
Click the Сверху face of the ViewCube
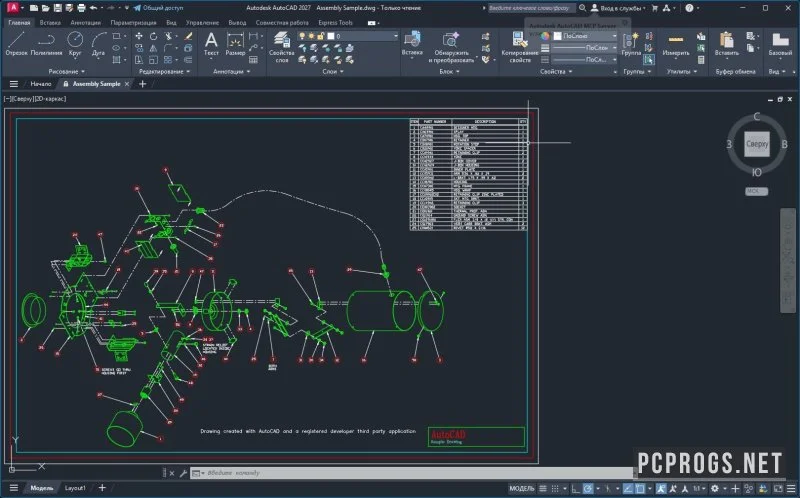(757, 144)
